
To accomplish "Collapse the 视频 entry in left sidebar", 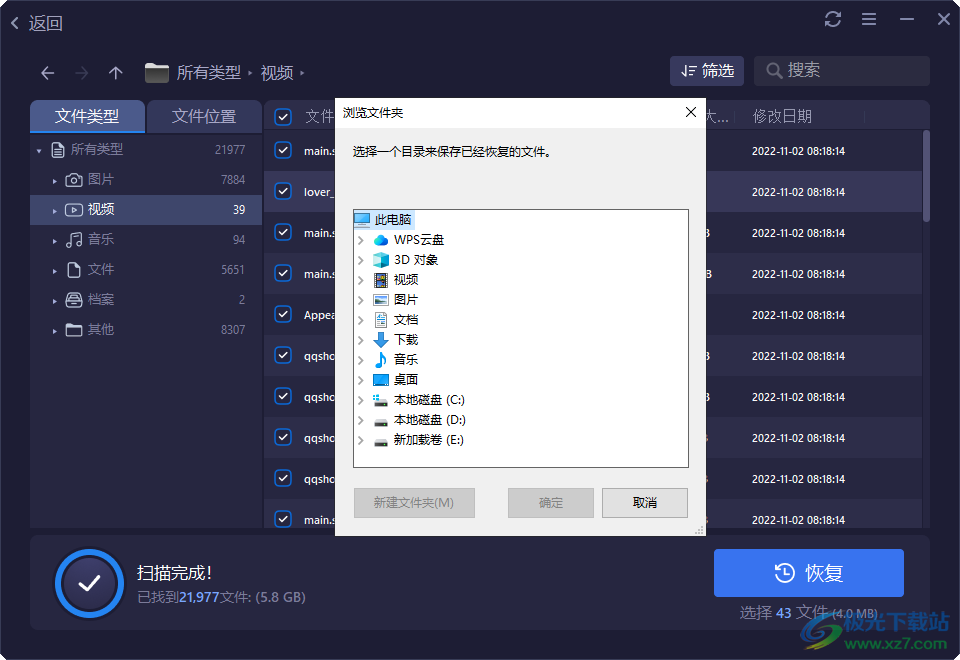I will [x=55, y=209].
